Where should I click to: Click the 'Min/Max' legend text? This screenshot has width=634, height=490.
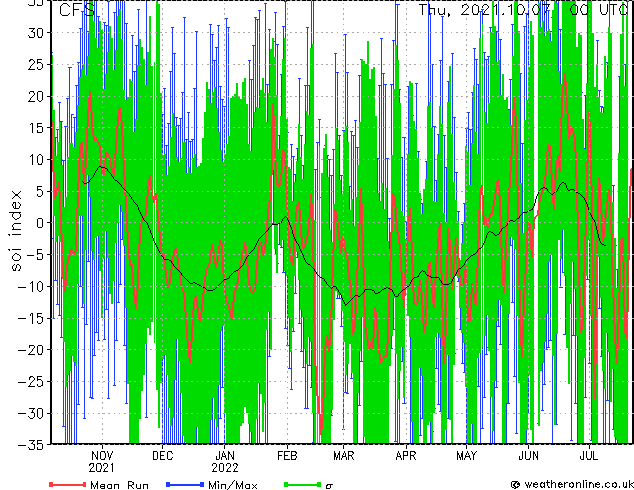233,485
